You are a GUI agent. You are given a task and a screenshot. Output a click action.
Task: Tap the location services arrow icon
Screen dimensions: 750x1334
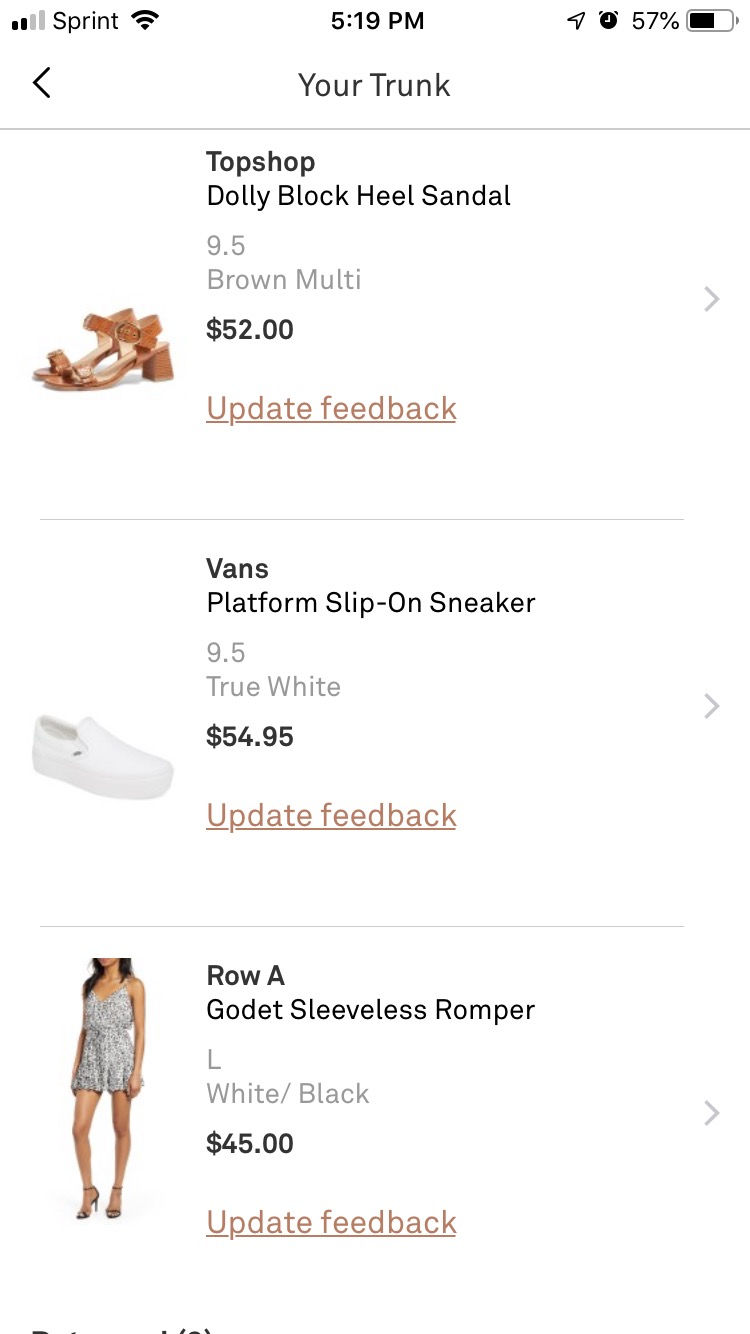[x=575, y=21]
